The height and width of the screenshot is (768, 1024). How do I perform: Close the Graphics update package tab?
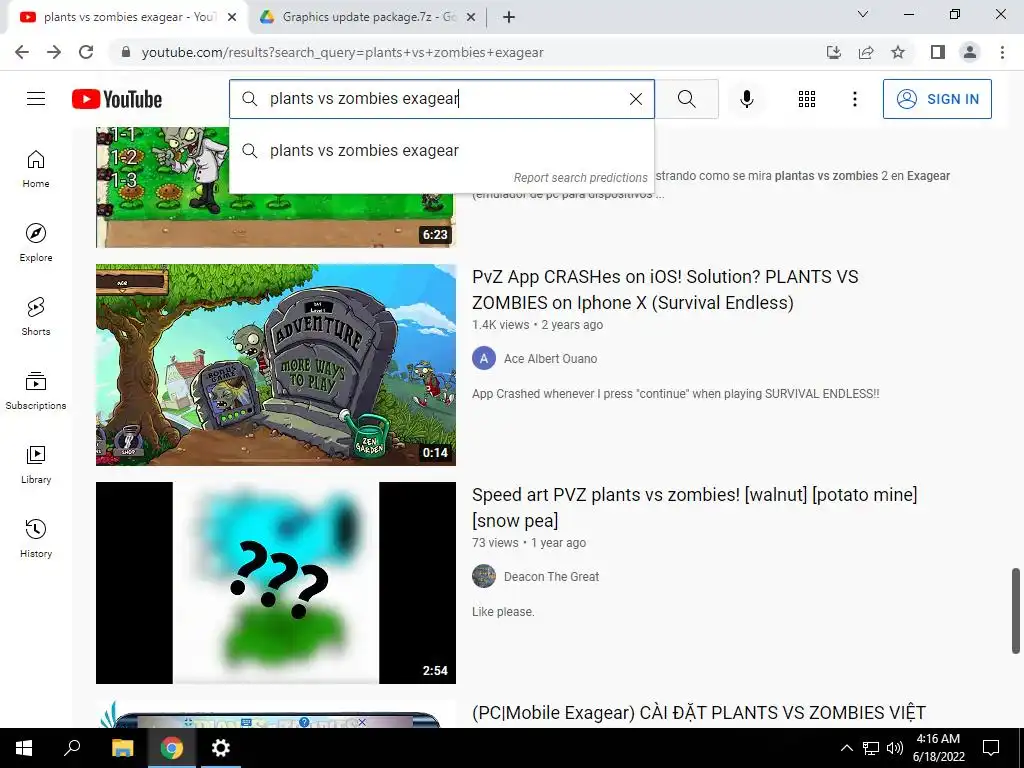tap(470, 18)
